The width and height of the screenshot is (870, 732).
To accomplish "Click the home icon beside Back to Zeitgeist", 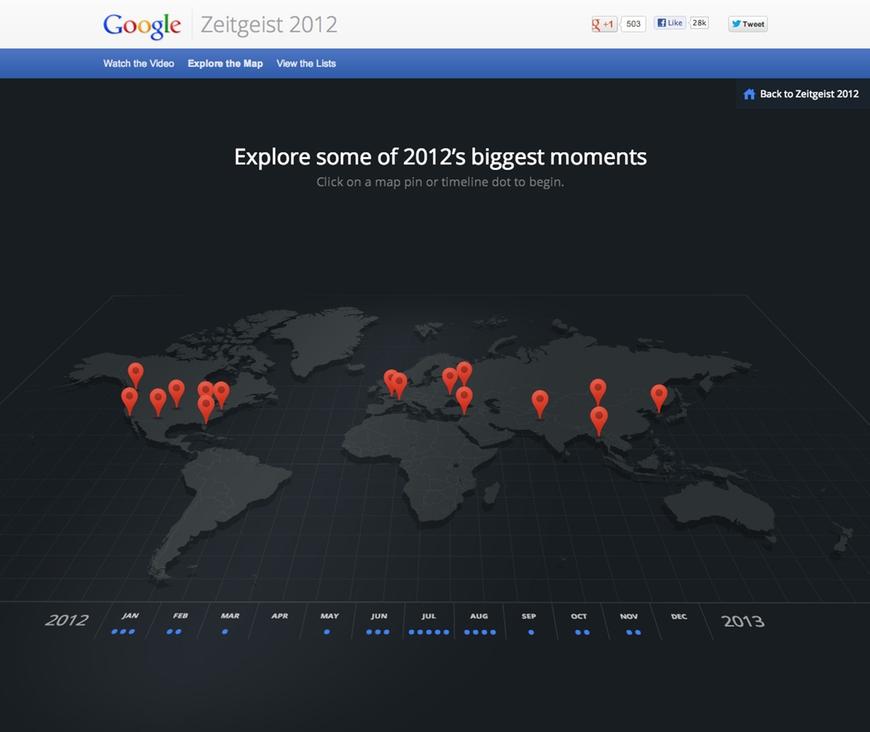I will point(749,94).
